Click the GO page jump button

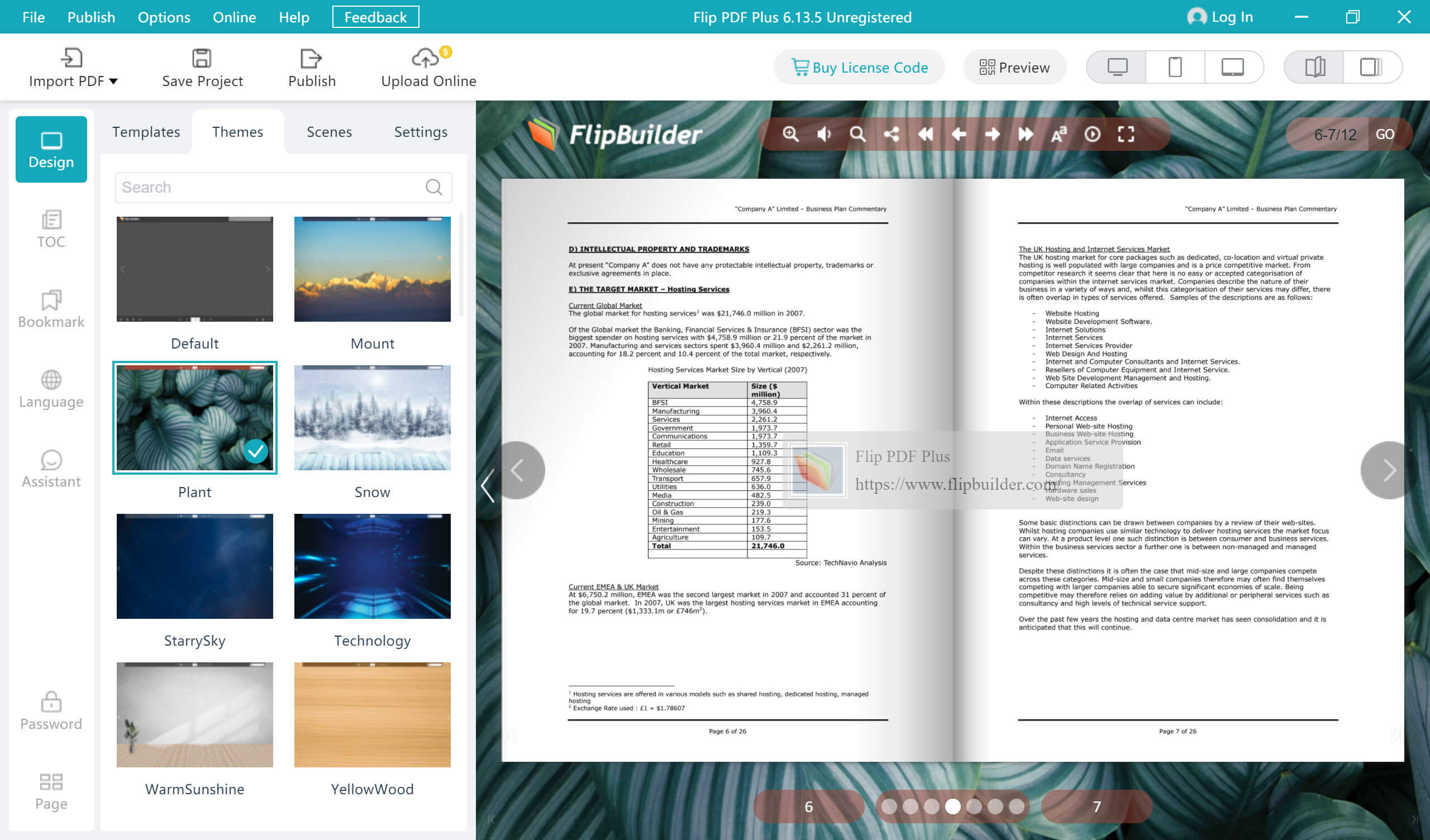click(1386, 135)
